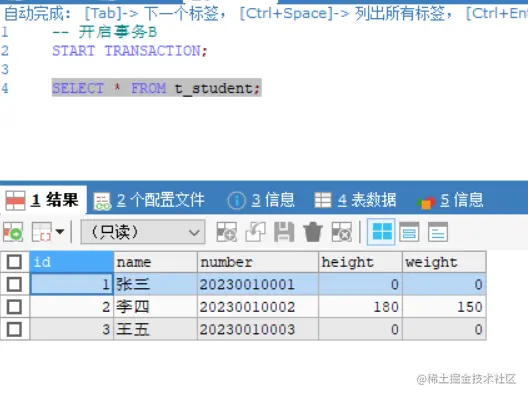Open the 5 信息 tab

click(450, 200)
